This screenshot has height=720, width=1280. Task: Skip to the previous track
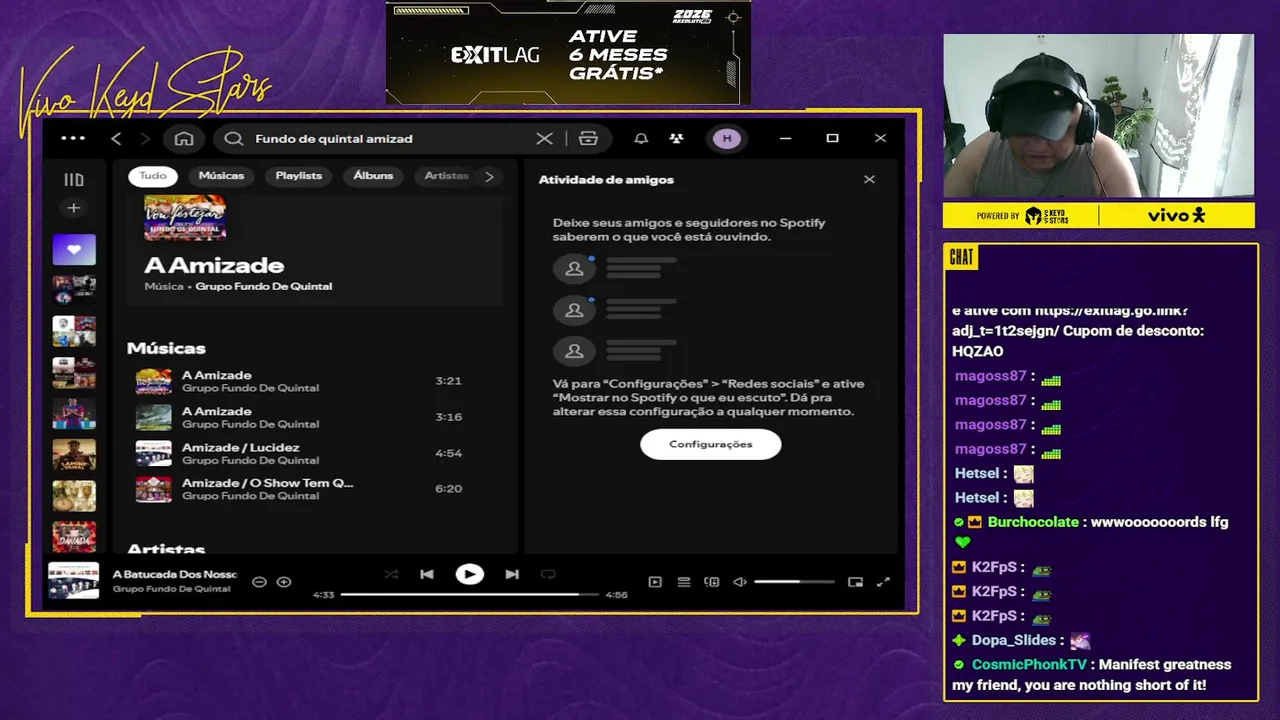coord(427,574)
